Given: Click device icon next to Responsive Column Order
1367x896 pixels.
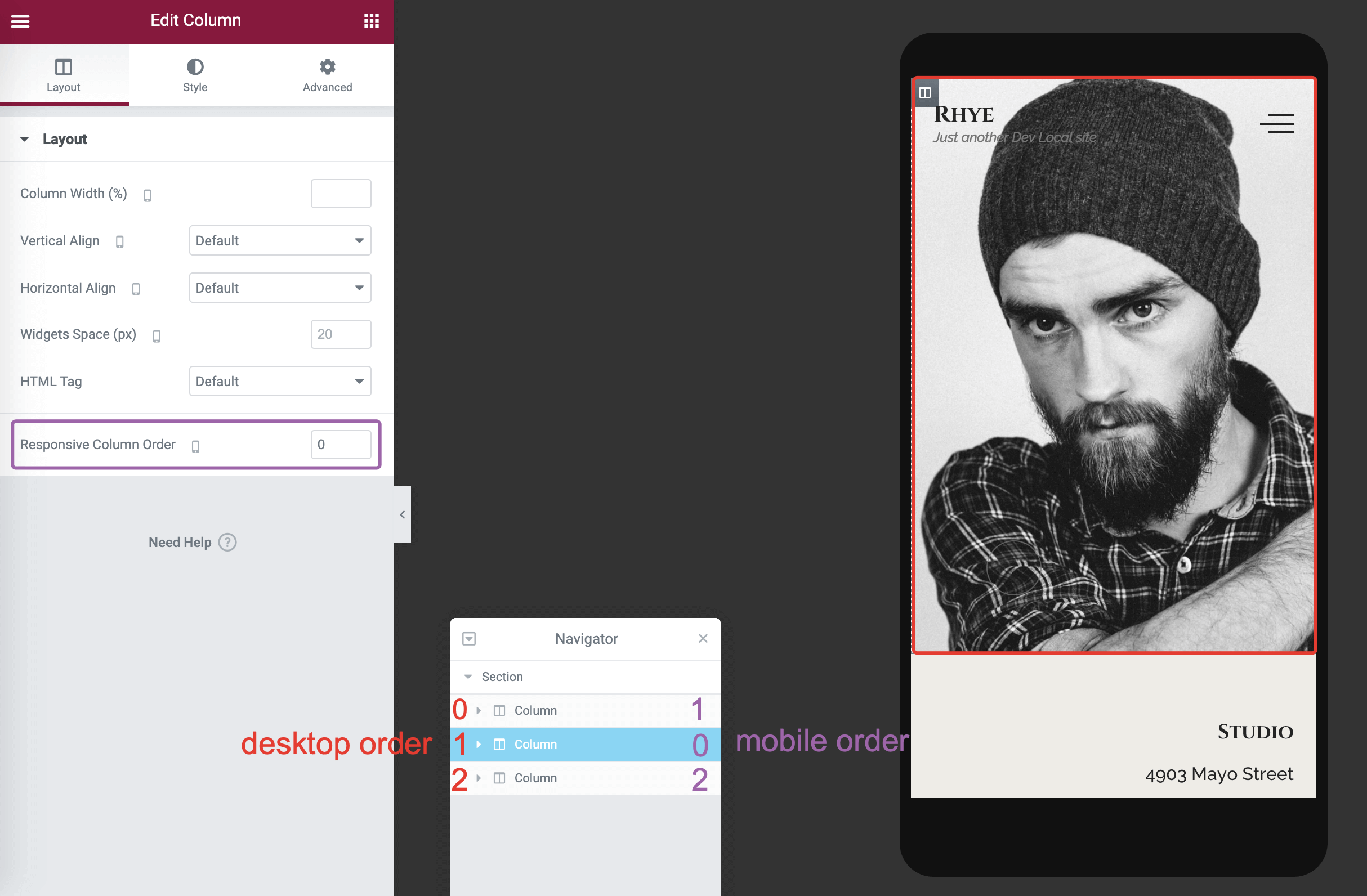Looking at the screenshot, I should (195, 446).
